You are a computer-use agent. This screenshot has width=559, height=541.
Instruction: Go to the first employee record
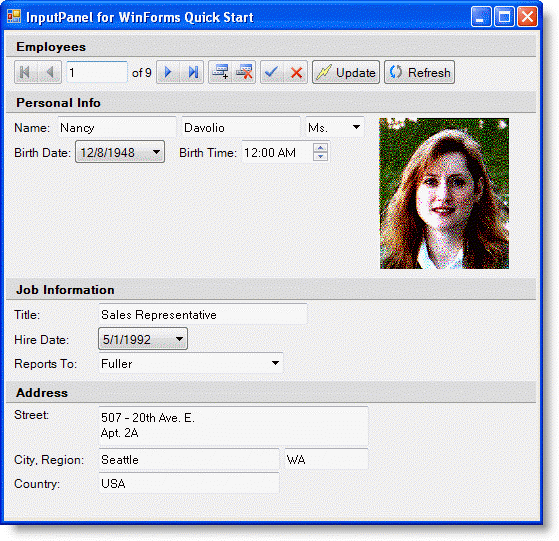click(x=26, y=72)
